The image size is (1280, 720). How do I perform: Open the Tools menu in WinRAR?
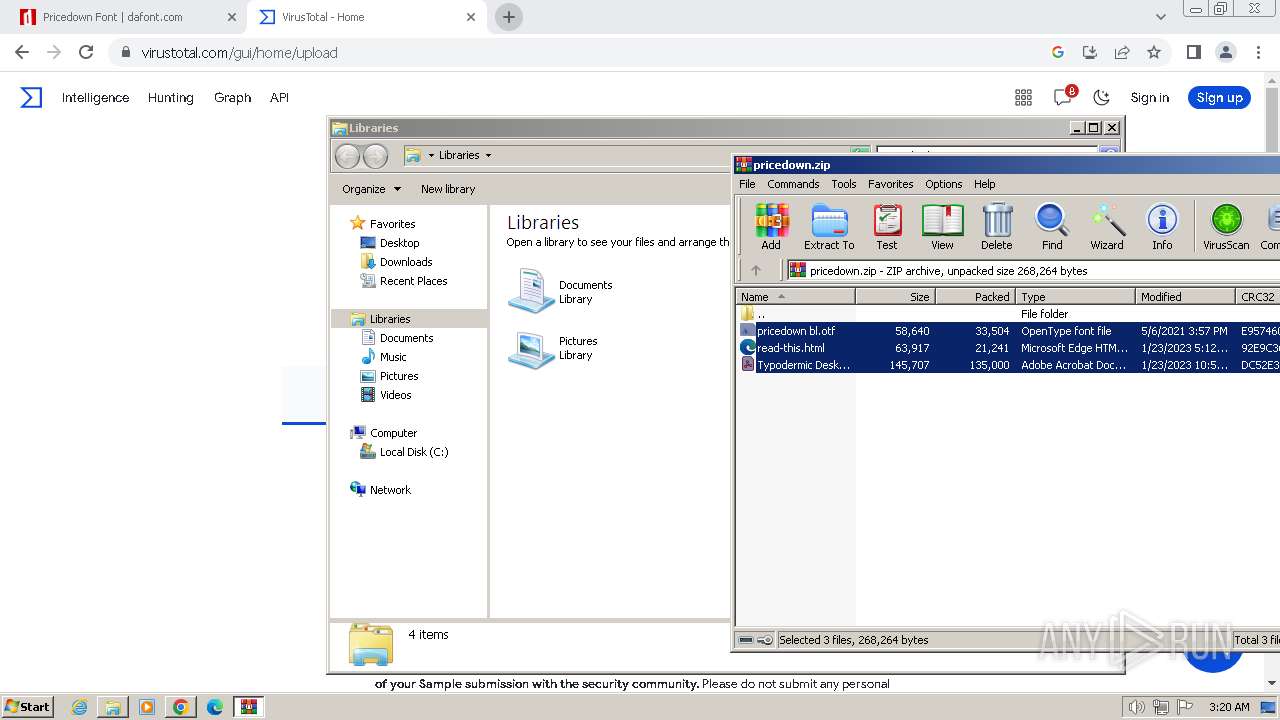tap(844, 184)
